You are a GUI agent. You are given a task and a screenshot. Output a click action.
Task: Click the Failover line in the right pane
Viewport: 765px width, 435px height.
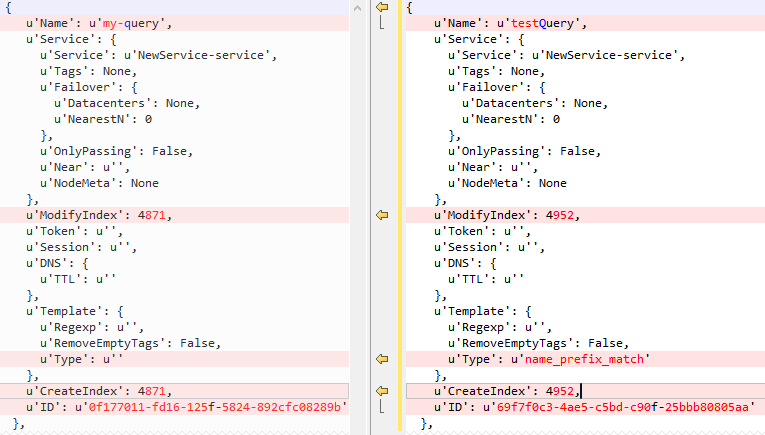point(497,87)
